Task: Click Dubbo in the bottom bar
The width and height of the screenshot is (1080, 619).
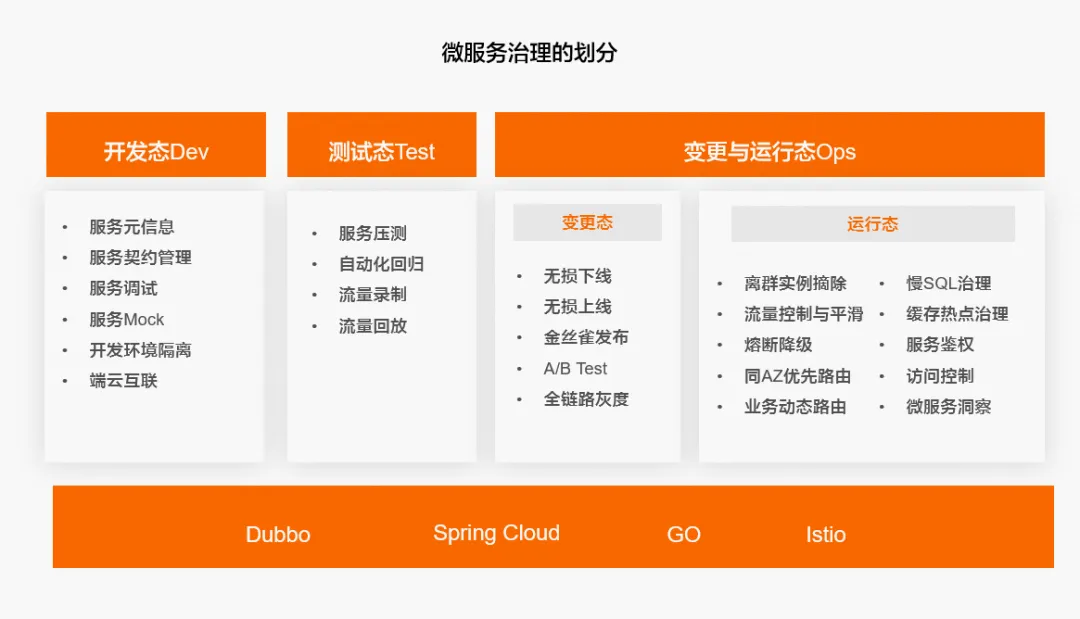Action: pyautogui.click(x=278, y=534)
